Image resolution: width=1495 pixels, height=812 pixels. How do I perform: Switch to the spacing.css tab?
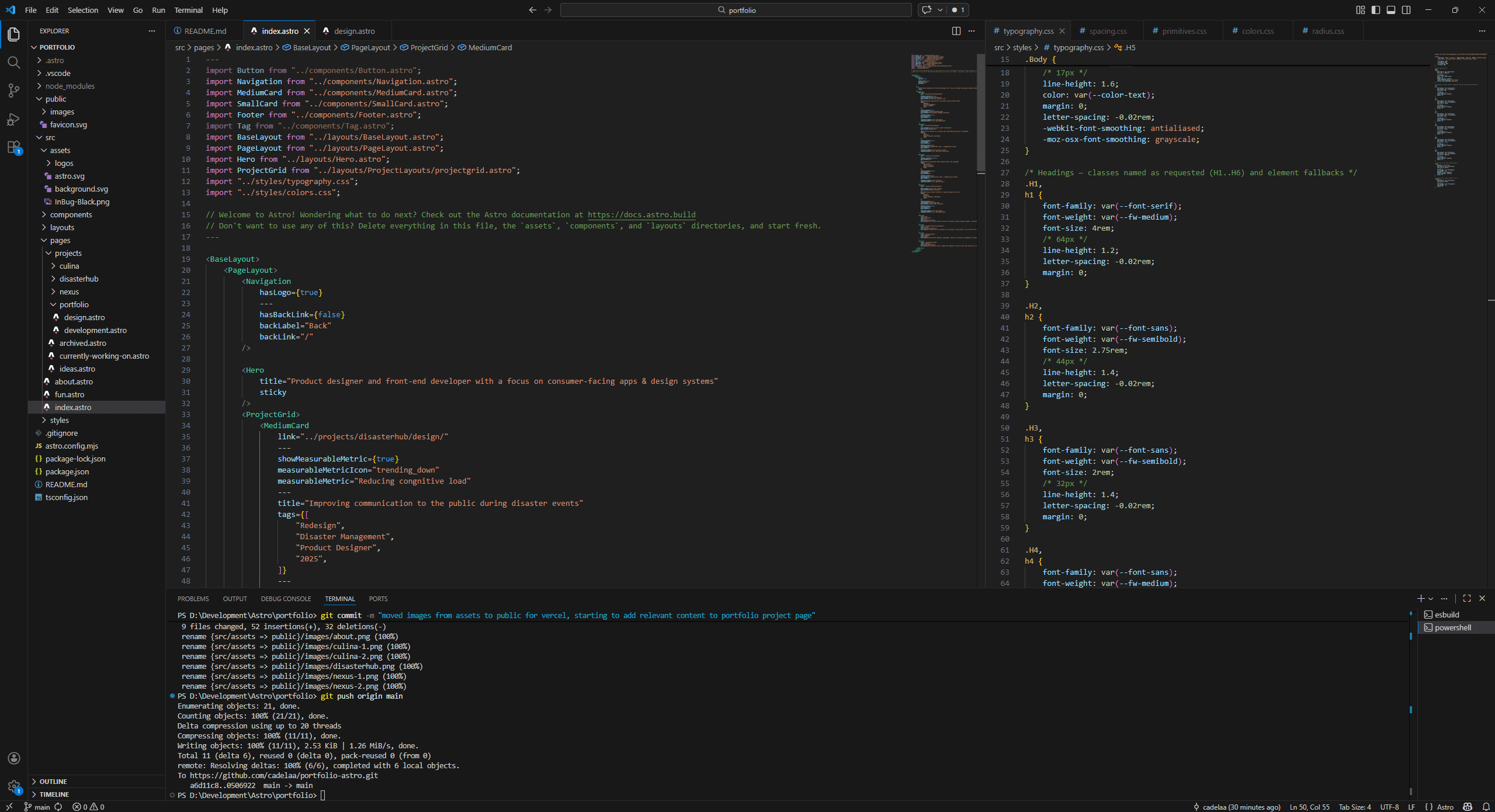coord(1108,30)
